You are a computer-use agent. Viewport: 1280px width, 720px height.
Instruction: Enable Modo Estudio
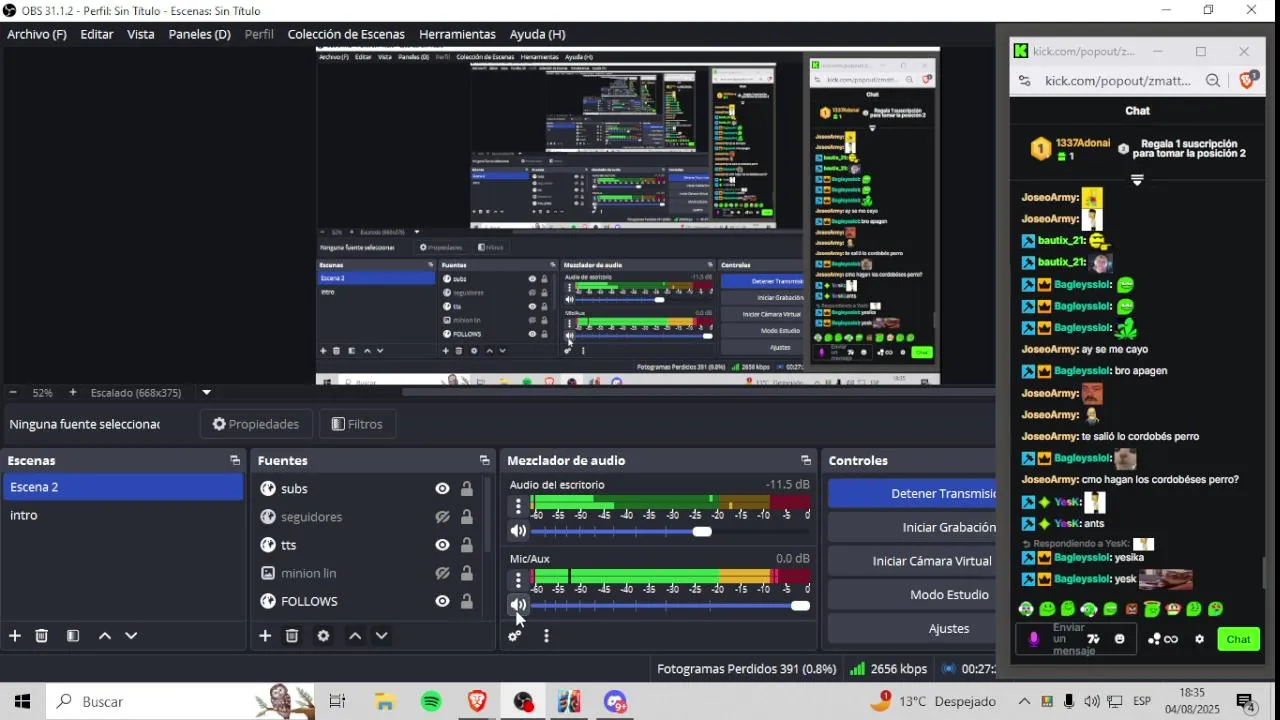pos(912,594)
